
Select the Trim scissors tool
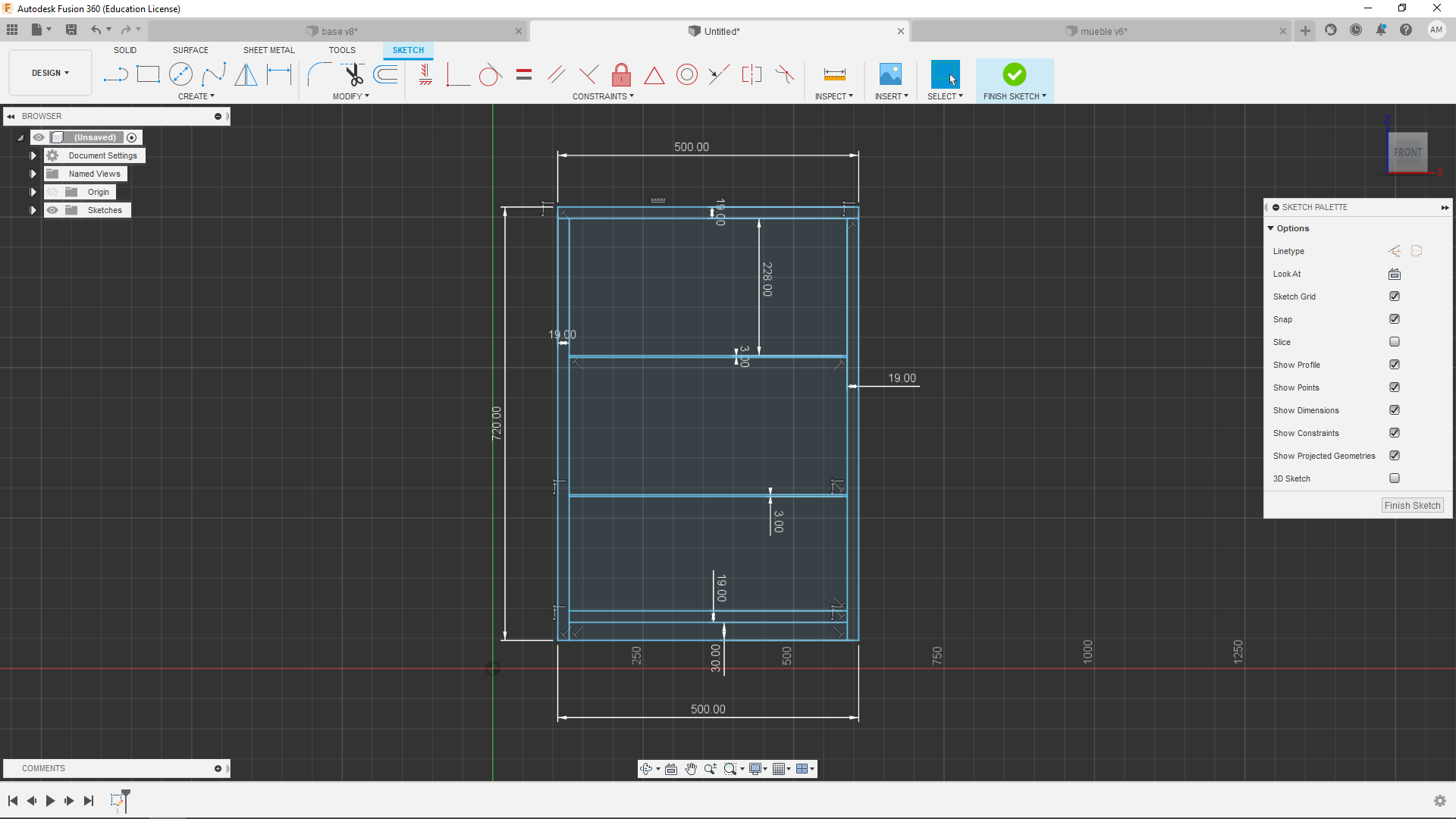(x=353, y=74)
